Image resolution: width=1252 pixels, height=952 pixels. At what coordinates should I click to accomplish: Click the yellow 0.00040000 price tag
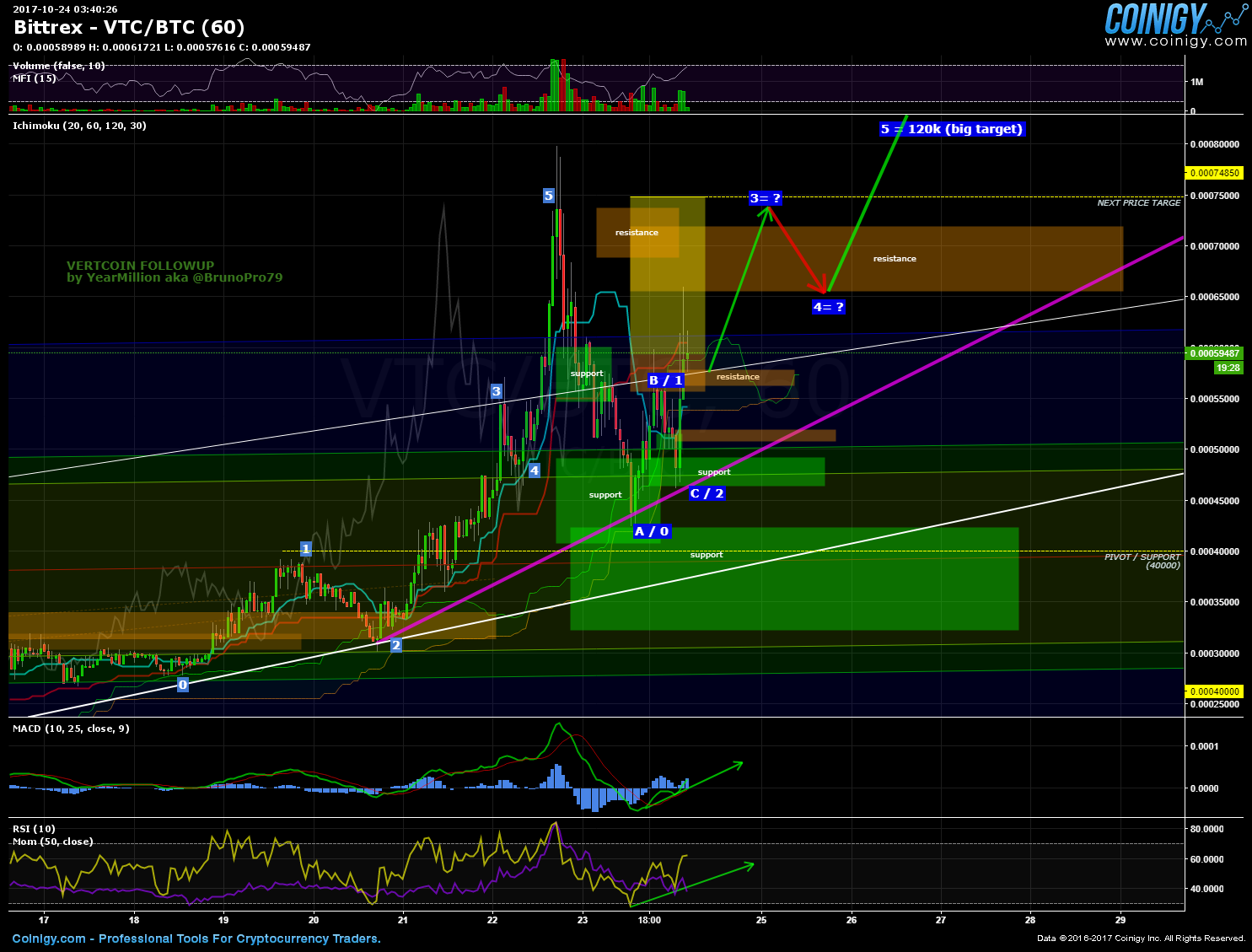[1215, 691]
